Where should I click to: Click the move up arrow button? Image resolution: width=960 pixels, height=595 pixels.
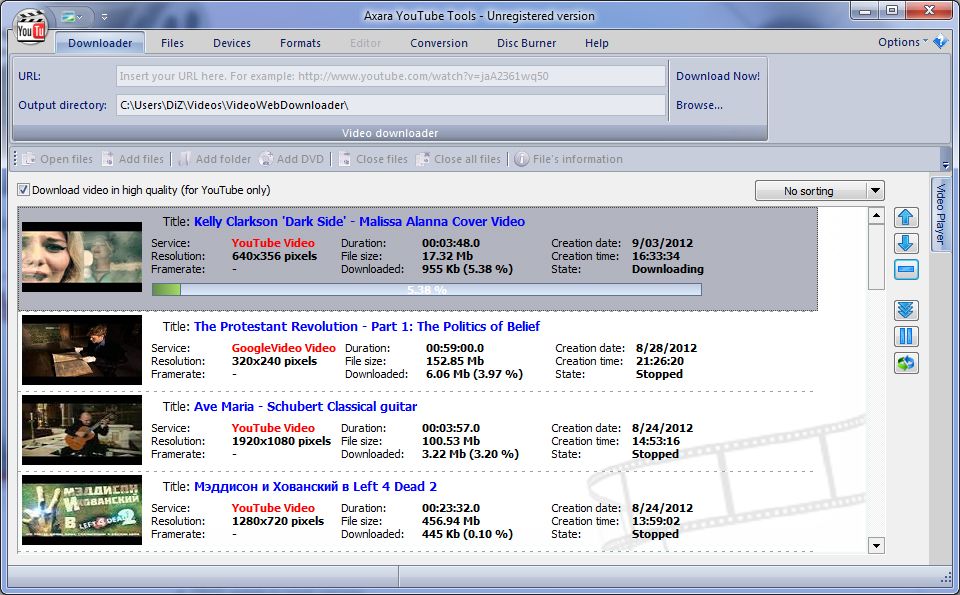[906, 217]
